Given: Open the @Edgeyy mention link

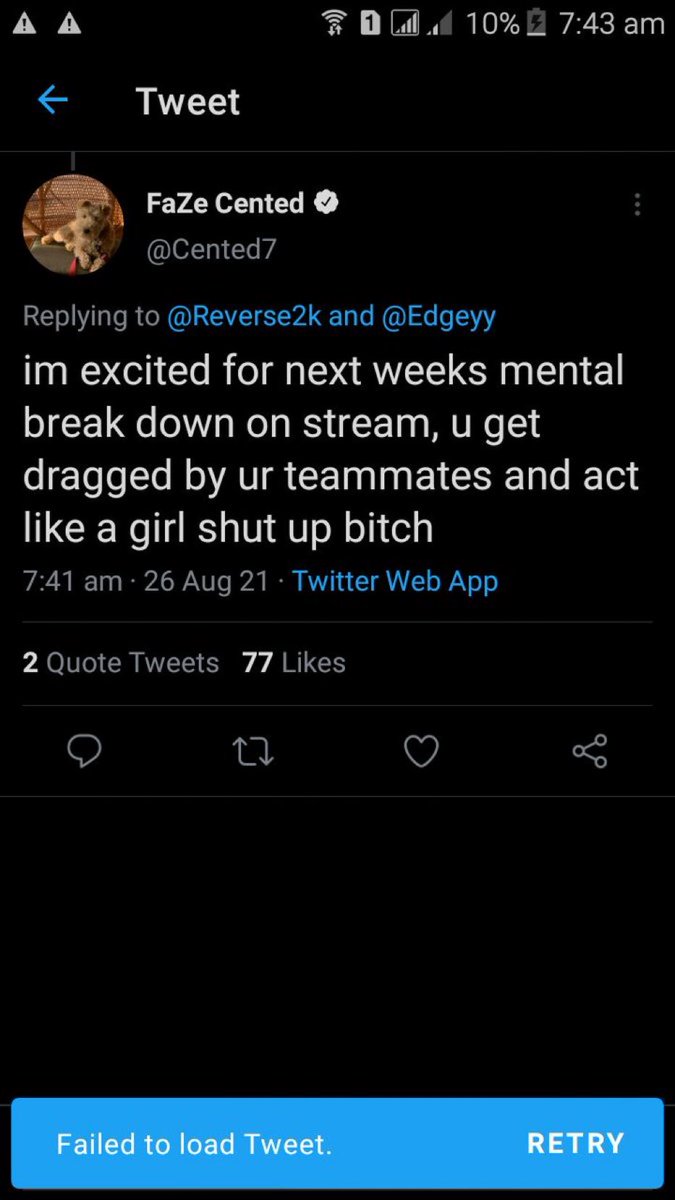Looking at the screenshot, I should [438, 316].
